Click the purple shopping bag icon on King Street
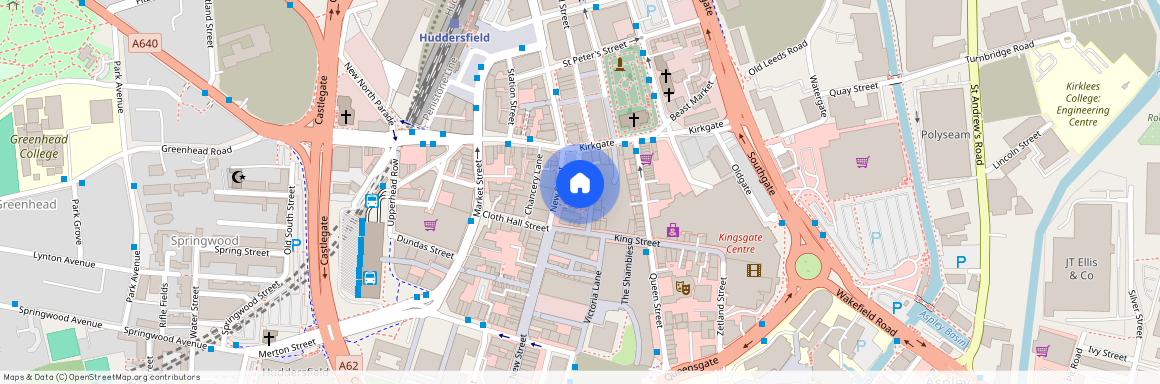Image resolution: width=1160 pixels, height=384 pixels. pos(672,230)
